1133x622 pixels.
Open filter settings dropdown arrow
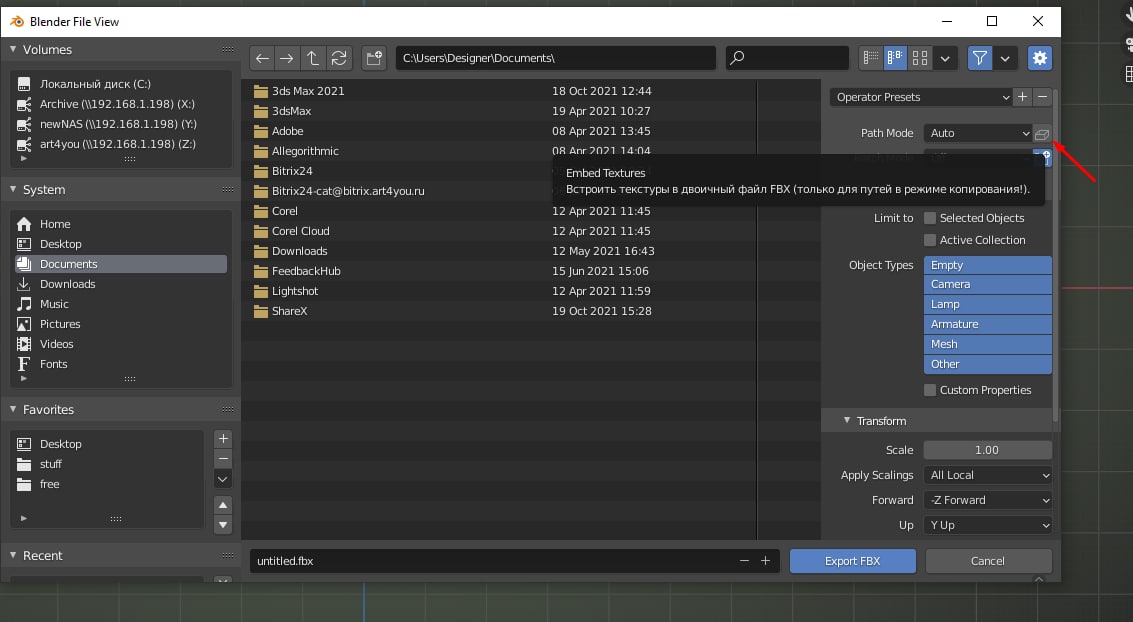[x=1005, y=59]
